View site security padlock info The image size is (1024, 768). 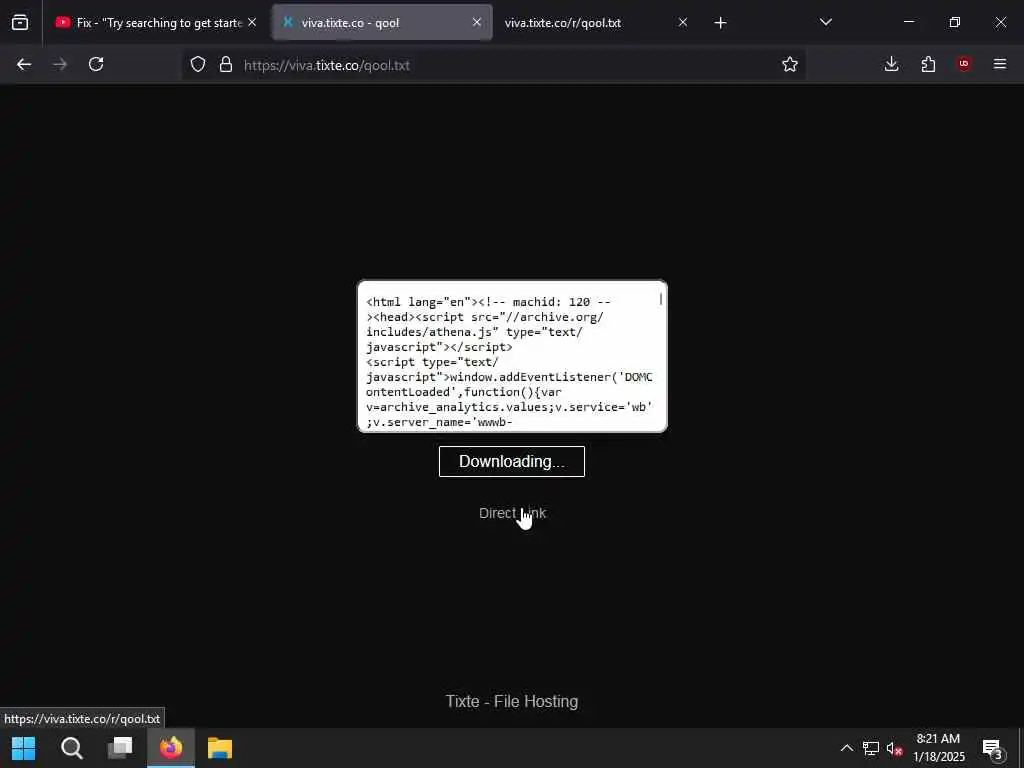226,64
